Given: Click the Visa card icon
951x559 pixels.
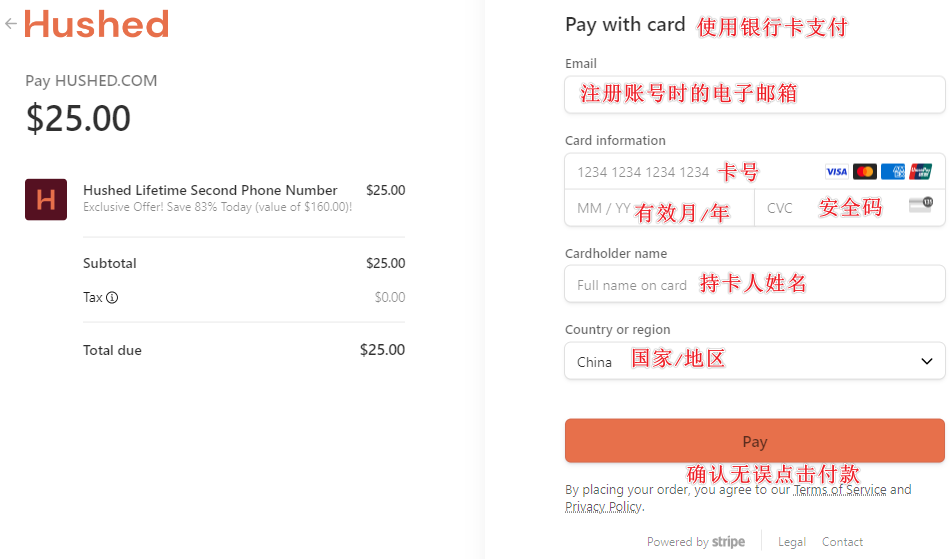Looking at the screenshot, I should [x=837, y=172].
